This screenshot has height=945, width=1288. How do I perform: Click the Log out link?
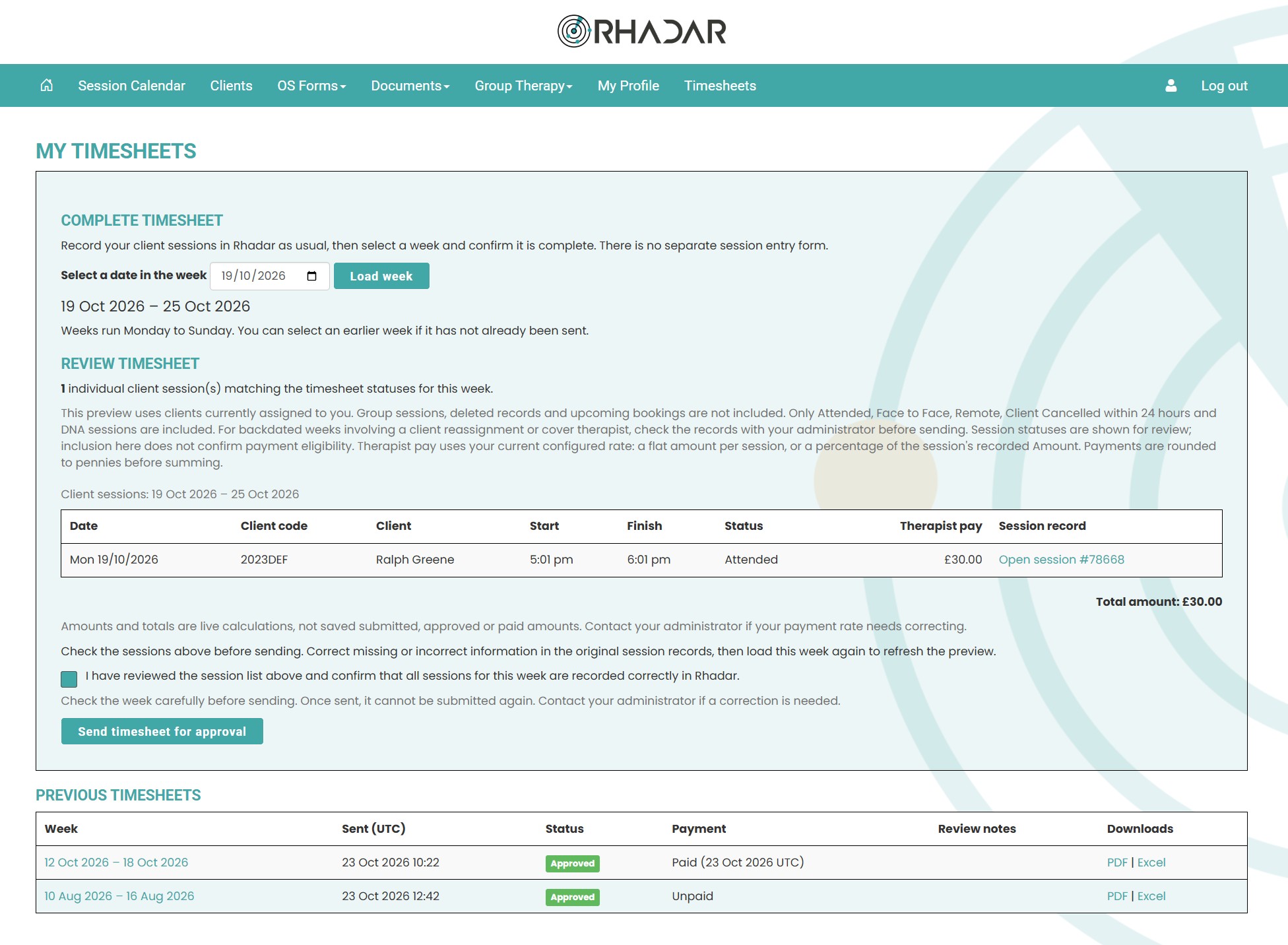click(1224, 86)
